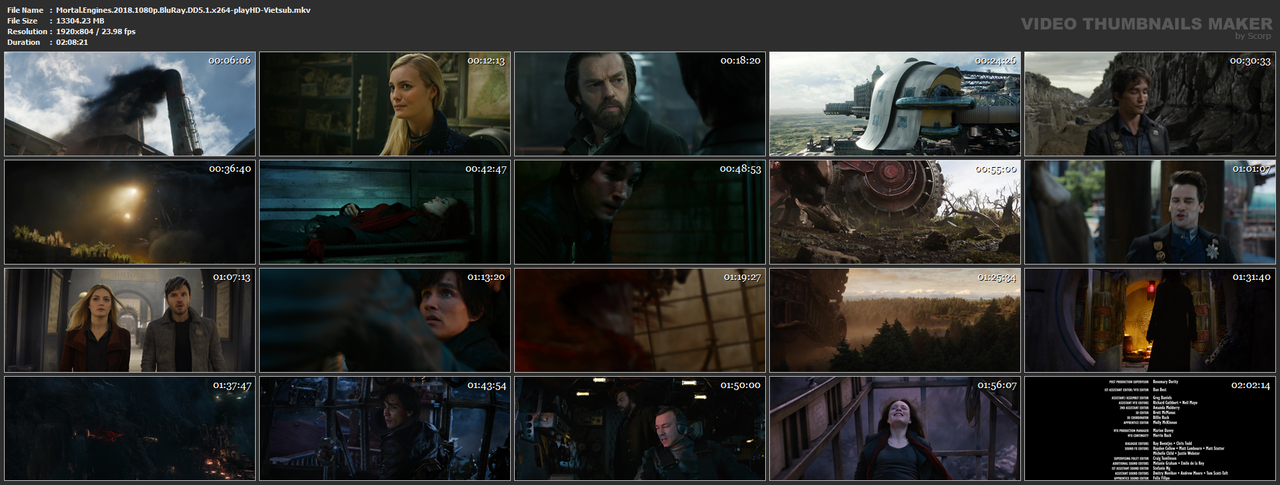
Task: Click the "Resolution" label
Action: coord(25,31)
